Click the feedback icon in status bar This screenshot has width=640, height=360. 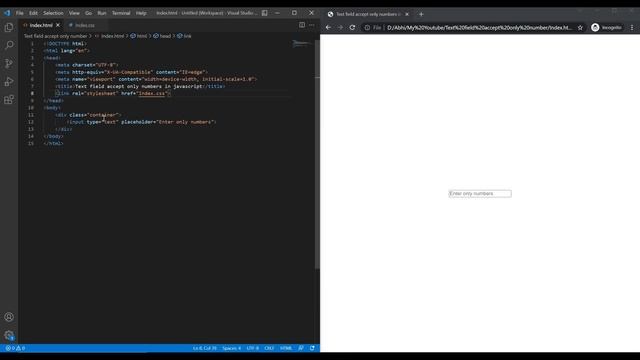(x=301, y=348)
